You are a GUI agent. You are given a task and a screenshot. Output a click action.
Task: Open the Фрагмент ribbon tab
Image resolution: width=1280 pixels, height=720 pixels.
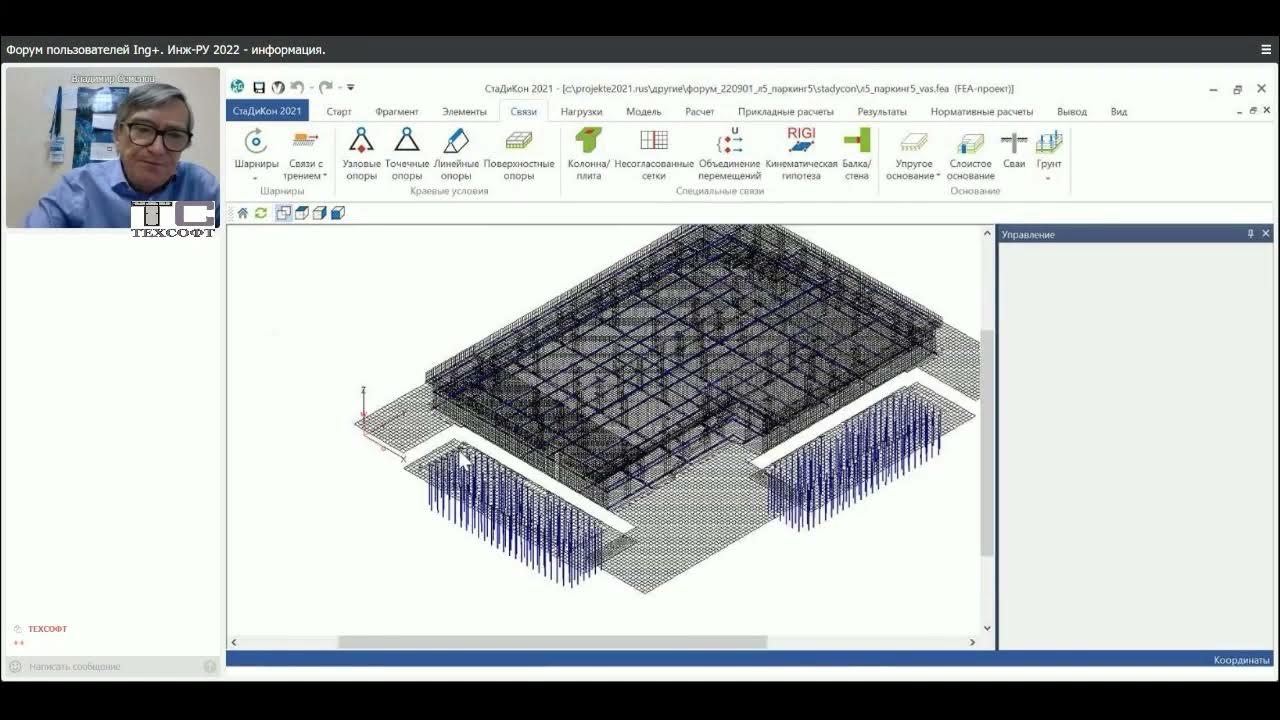[397, 112]
